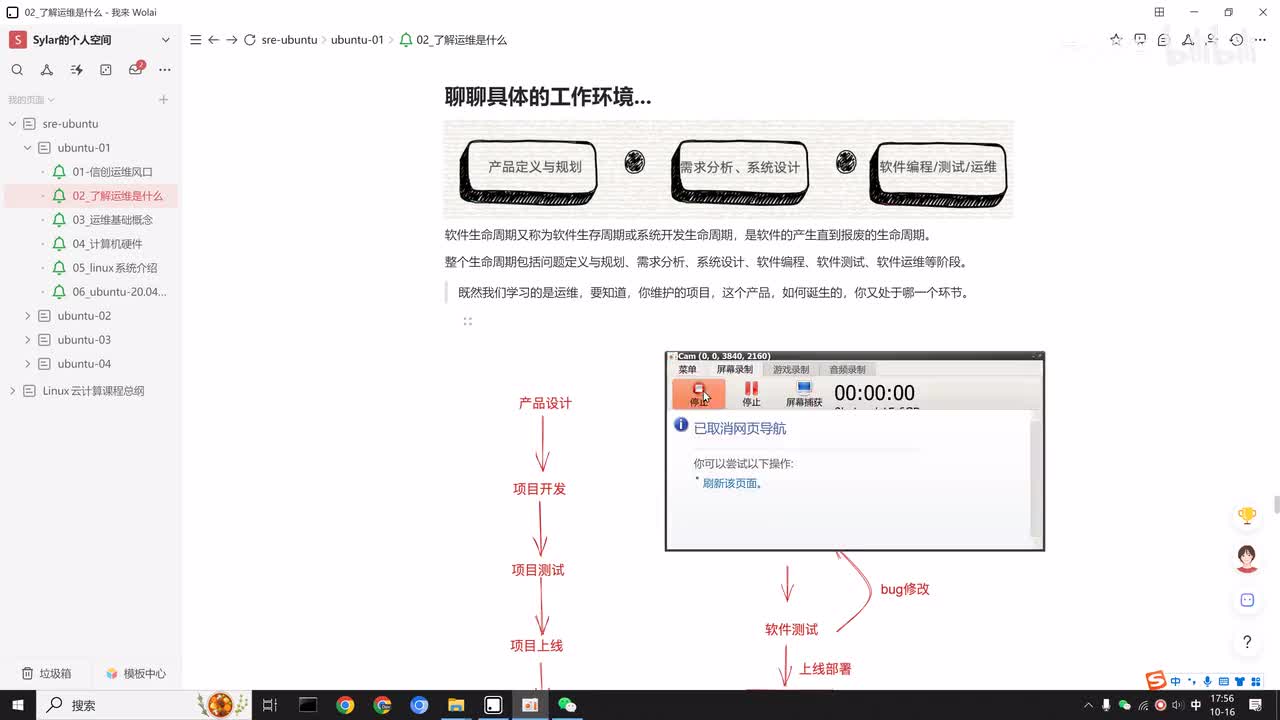The height and width of the screenshot is (720, 1280).
Task: Click the split layout grid icon in title bar
Action: pyautogui.click(x=1159, y=12)
